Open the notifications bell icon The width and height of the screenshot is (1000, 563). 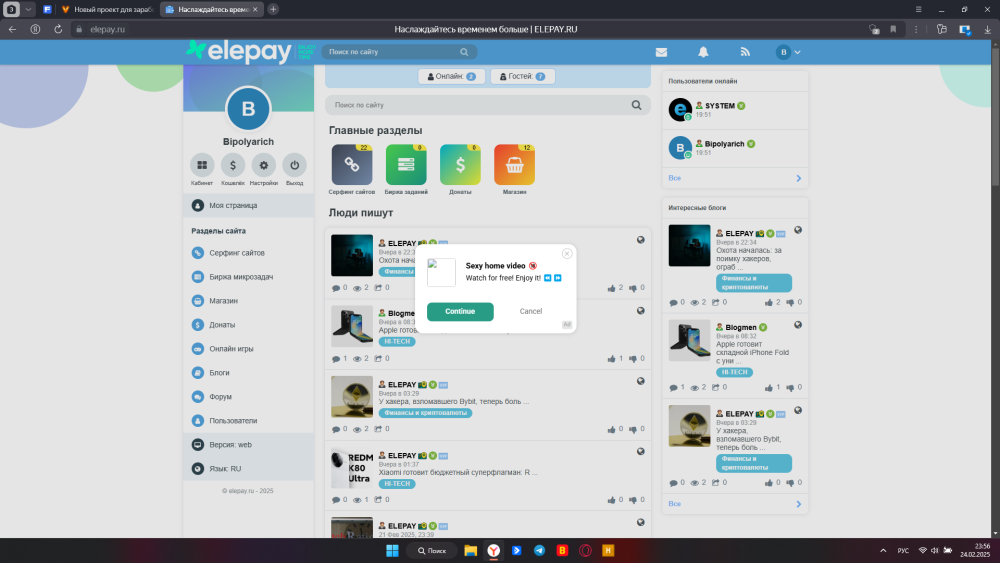[x=703, y=52]
